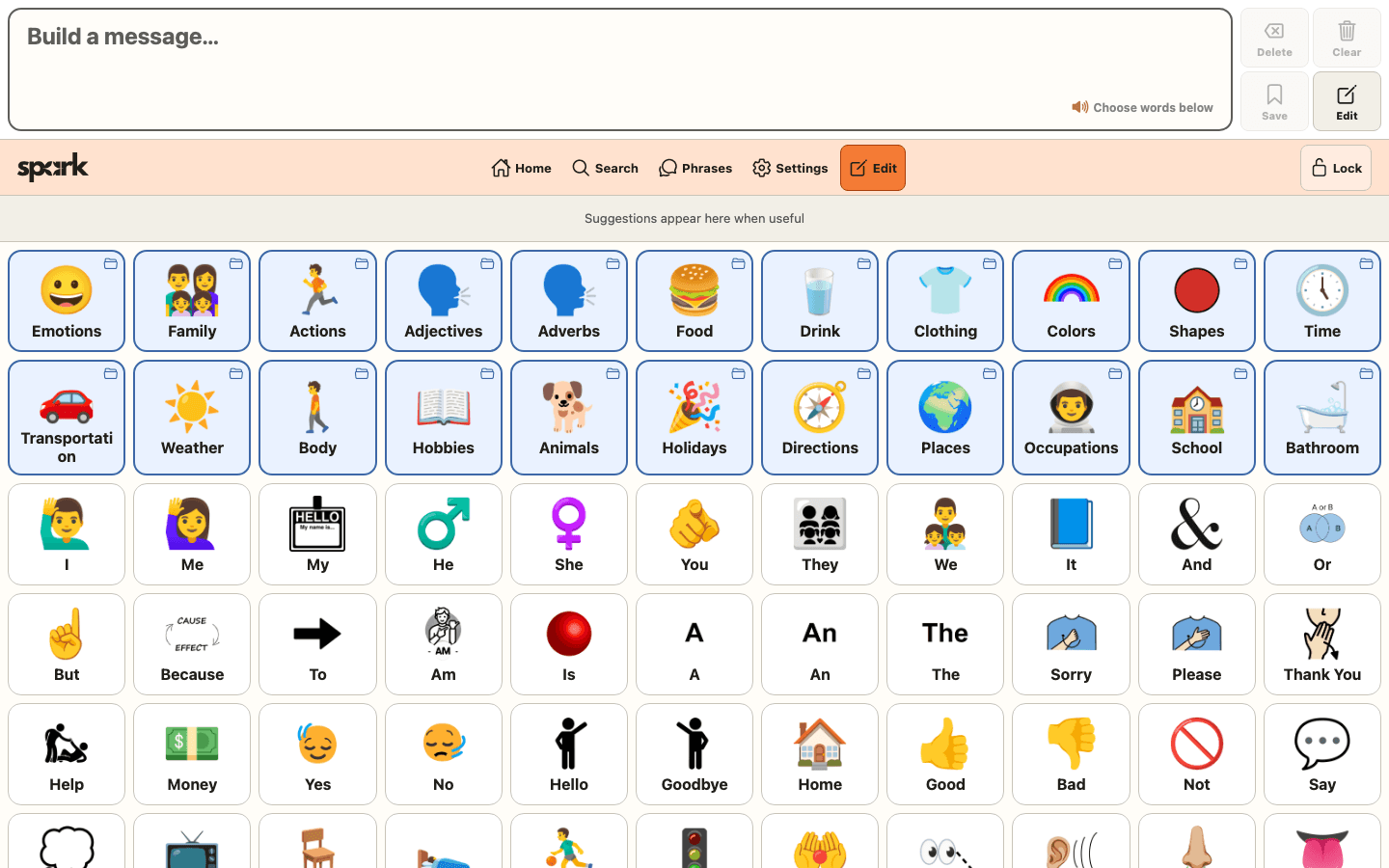Clear the message with trash button
Image resolution: width=1389 pixels, height=868 pixels.
tap(1347, 38)
